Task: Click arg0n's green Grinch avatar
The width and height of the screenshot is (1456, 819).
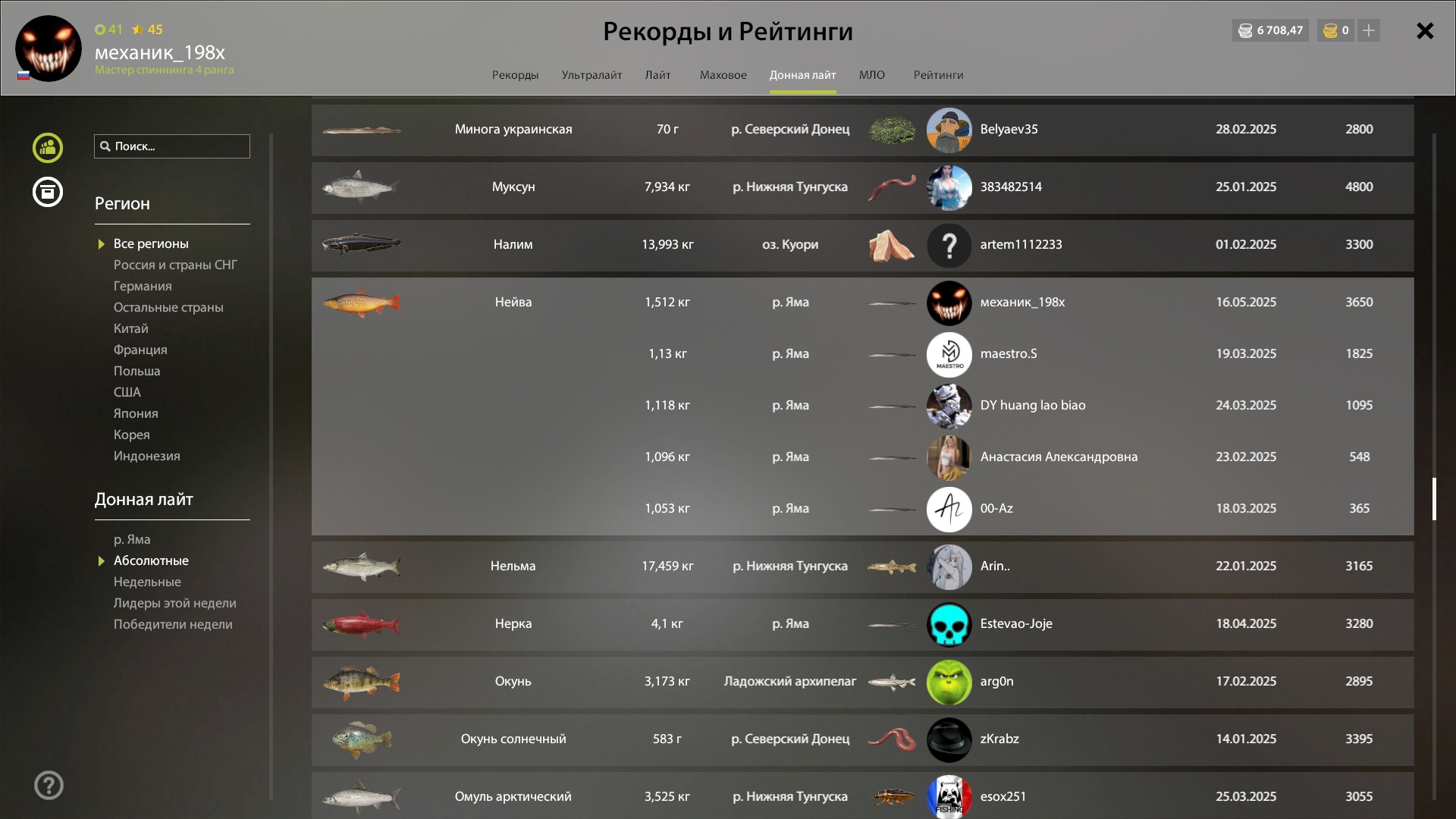Action: pos(949,682)
